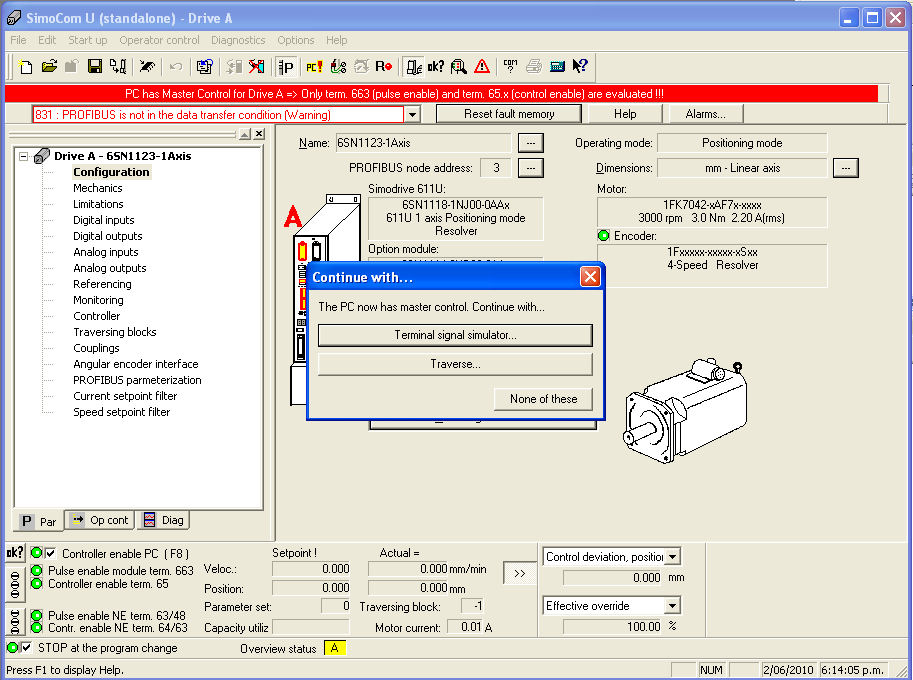Click the Terminal signal simulator button

pyautogui.click(x=455, y=335)
